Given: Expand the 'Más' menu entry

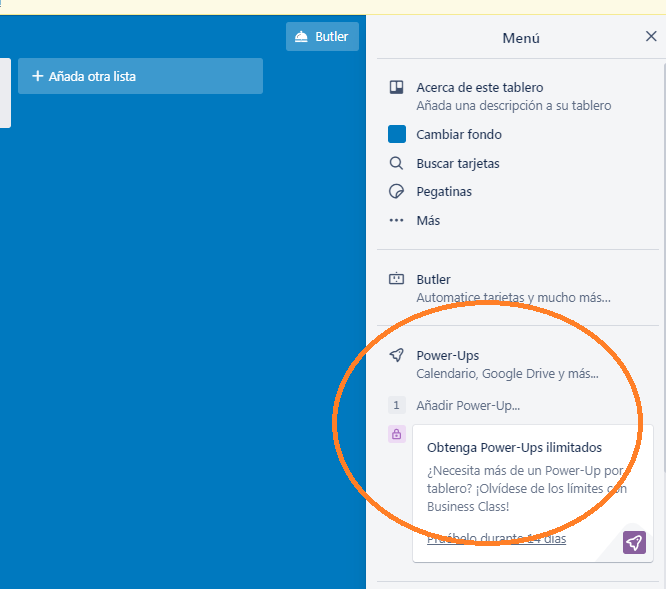Looking at the screenshot, I should pos(428,220).
